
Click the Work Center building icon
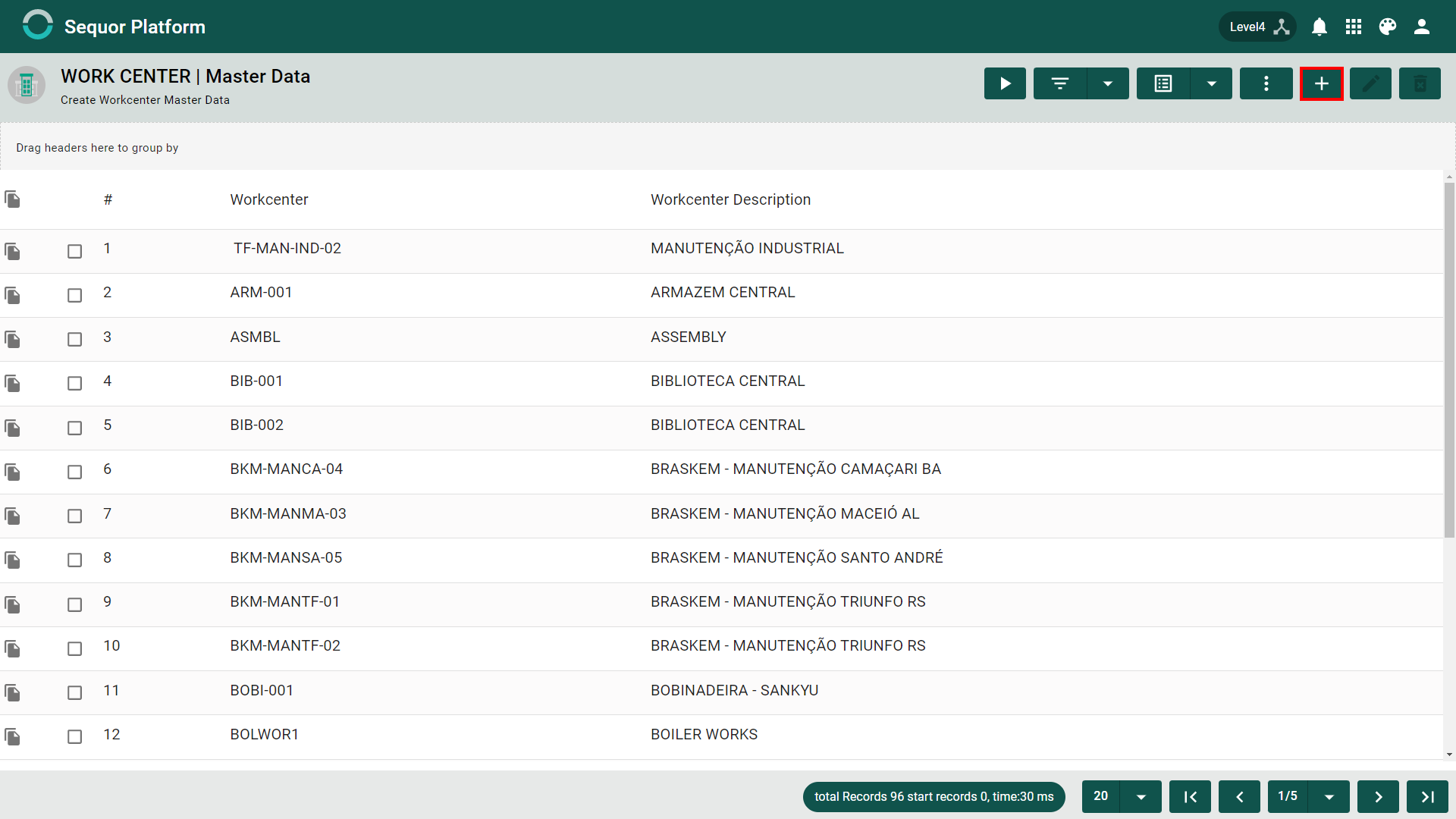click(x=27, y=85)
